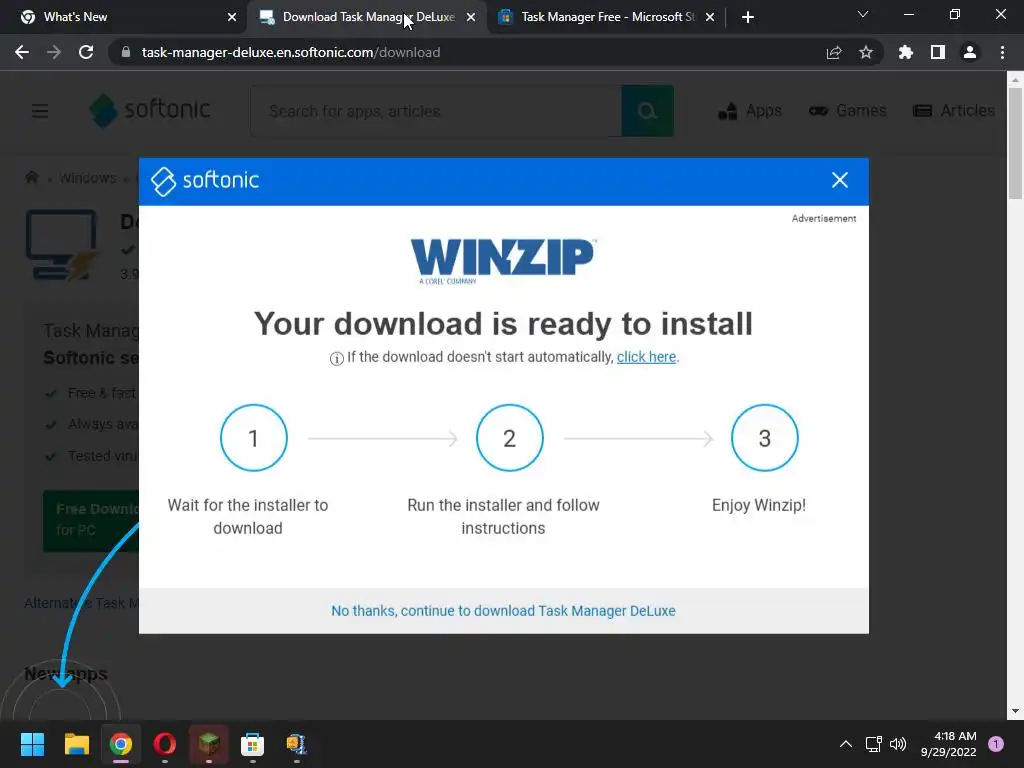Bookmark this page with the star icon
This screenshot has height=768, width=1024.
click(866, 52)
